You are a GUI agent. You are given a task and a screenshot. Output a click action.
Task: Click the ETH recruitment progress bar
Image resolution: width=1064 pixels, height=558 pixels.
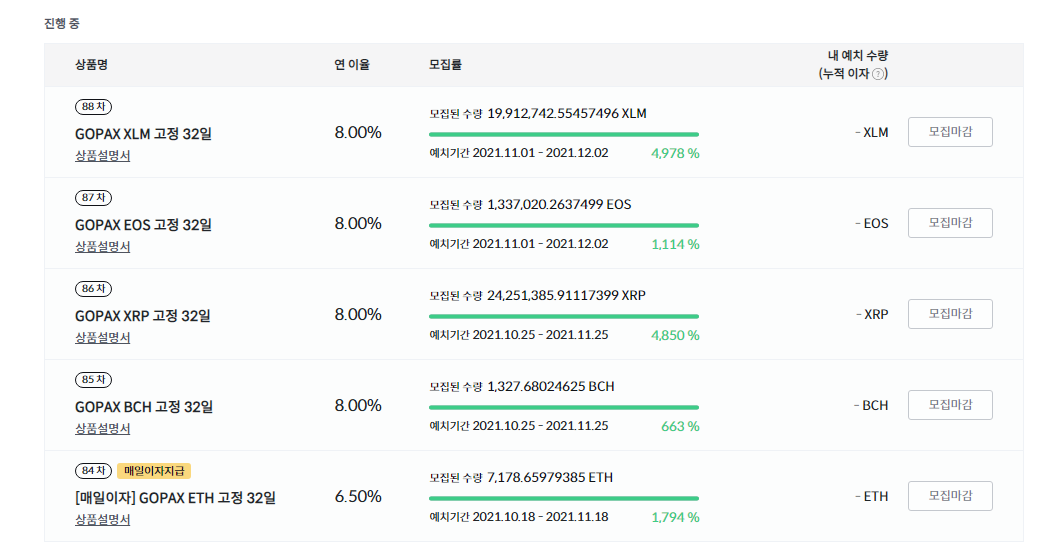click(x=564, y=498)
